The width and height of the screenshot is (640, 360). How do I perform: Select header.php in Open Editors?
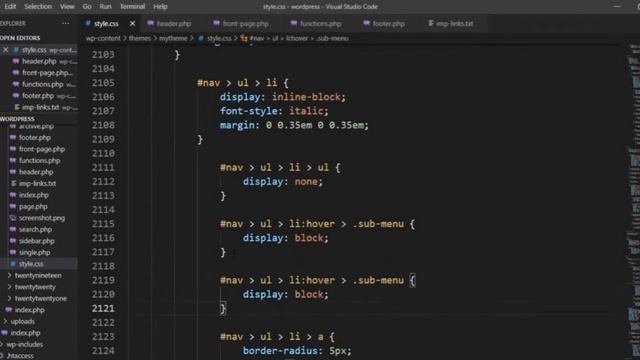(x=39, y=61)
